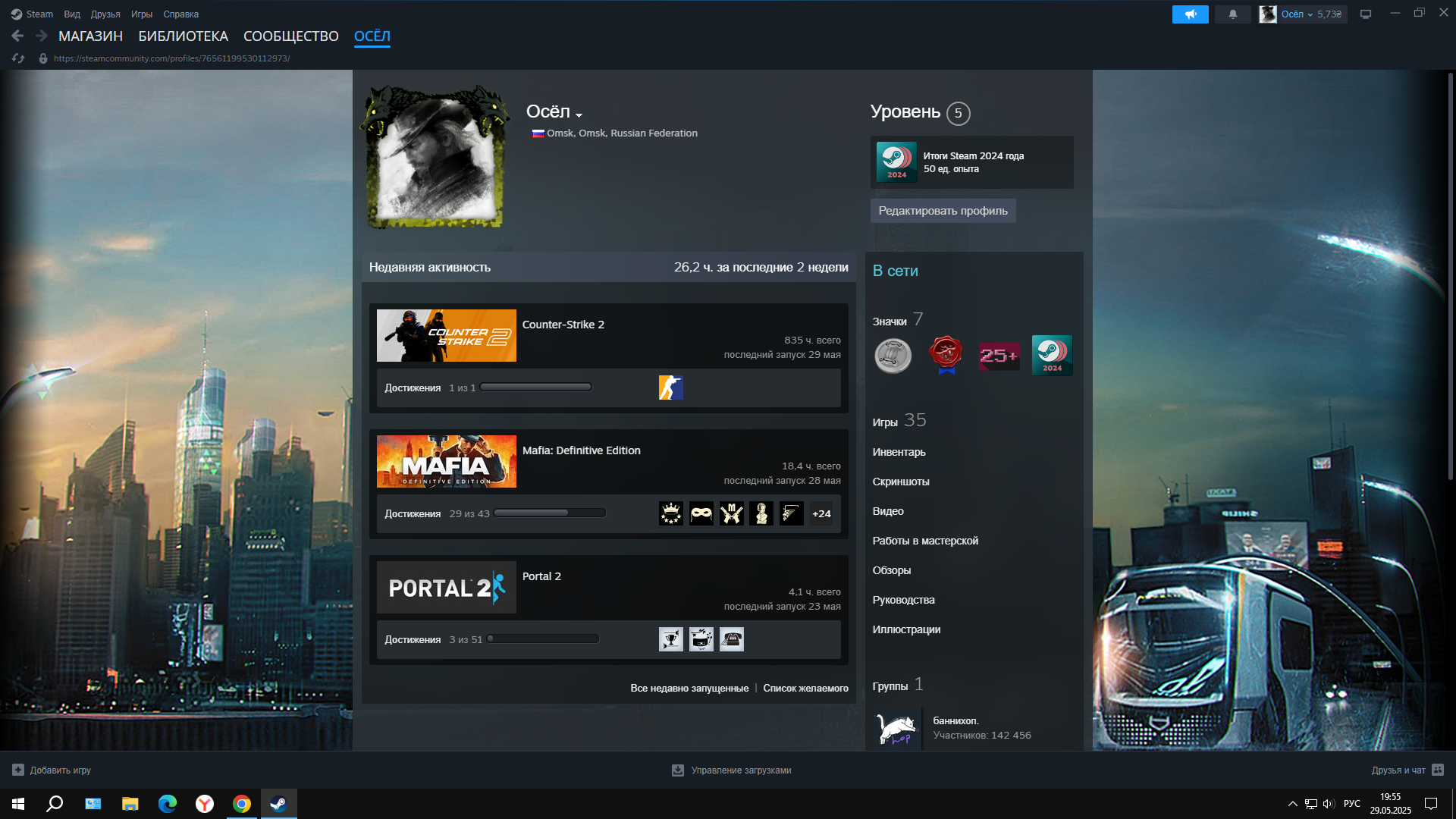
Task: Open the Руководства link
Action: click(903, 600)
